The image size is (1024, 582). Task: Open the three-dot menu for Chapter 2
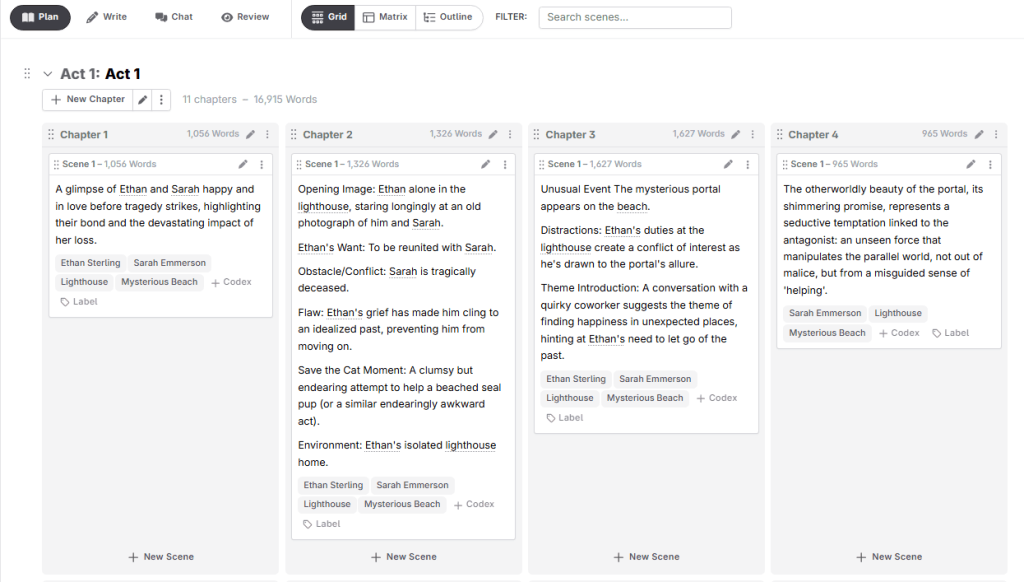coord(510,134)
